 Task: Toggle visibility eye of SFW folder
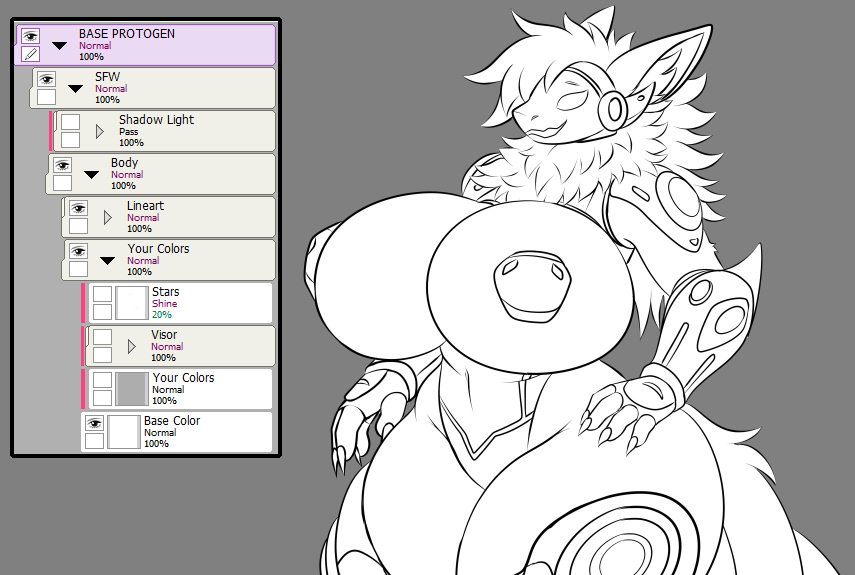pyautogui.click(x=46, y=80)
